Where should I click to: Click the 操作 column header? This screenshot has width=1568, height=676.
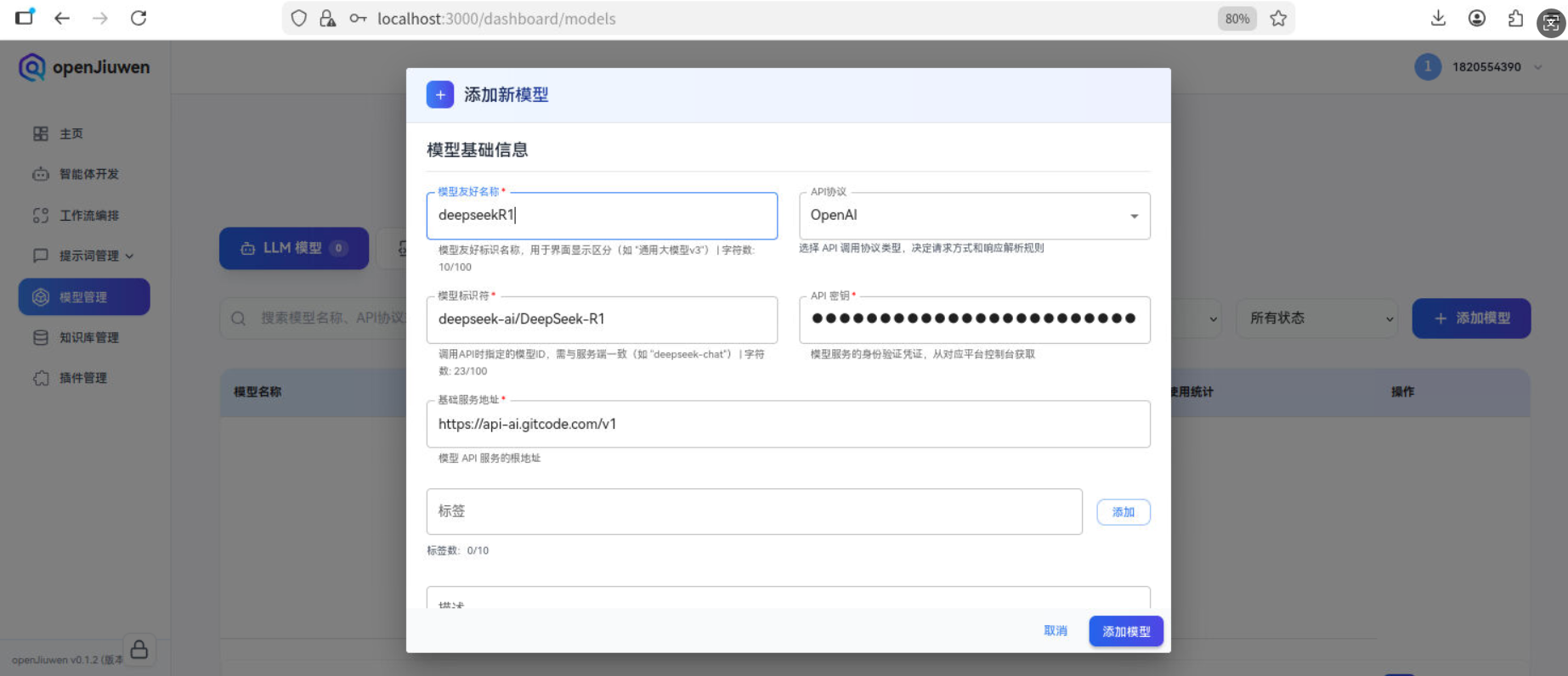click(x=1402, y=392)
